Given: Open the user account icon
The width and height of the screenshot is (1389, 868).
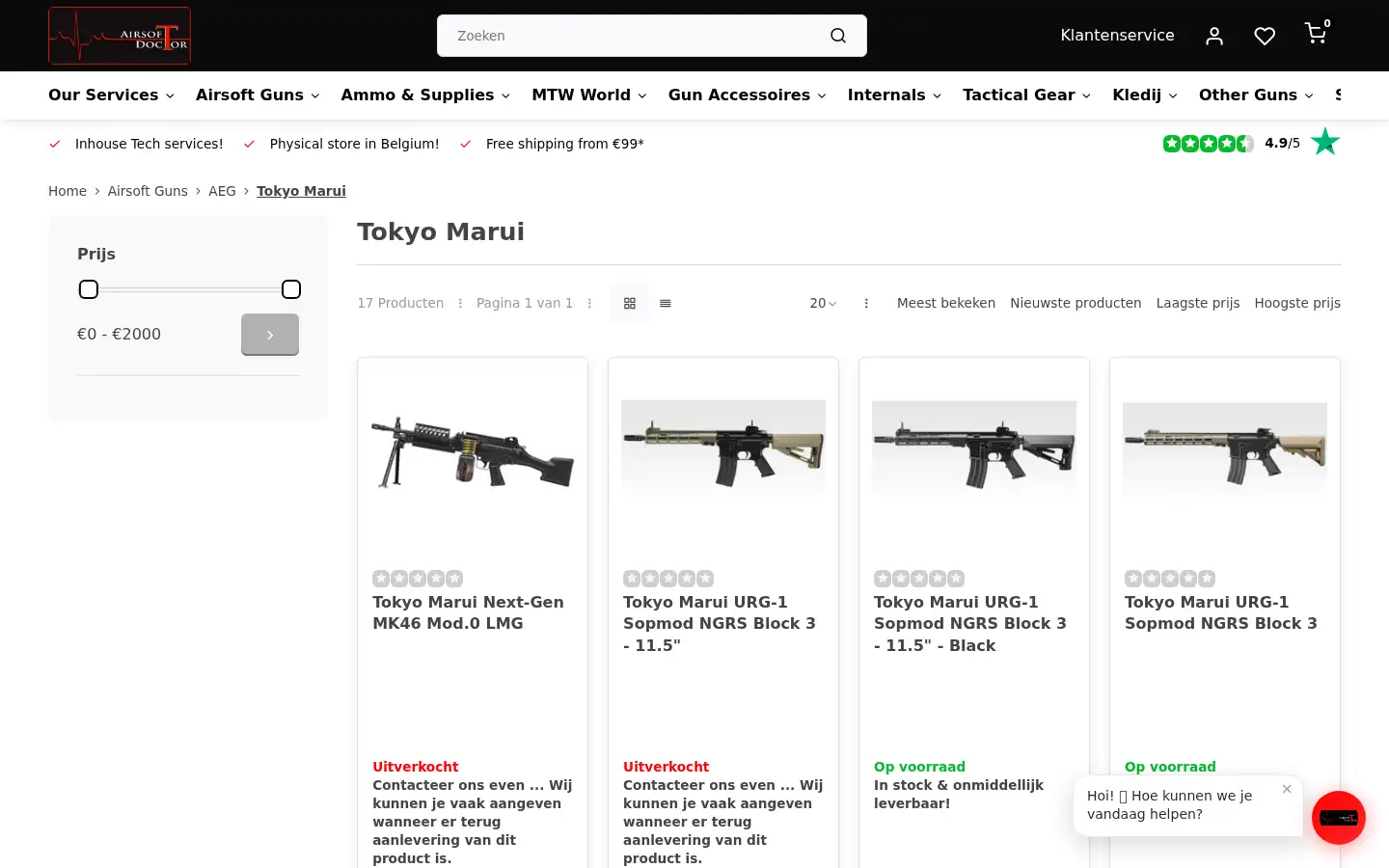Looking at the screenshot, I should pos(1214,36).
